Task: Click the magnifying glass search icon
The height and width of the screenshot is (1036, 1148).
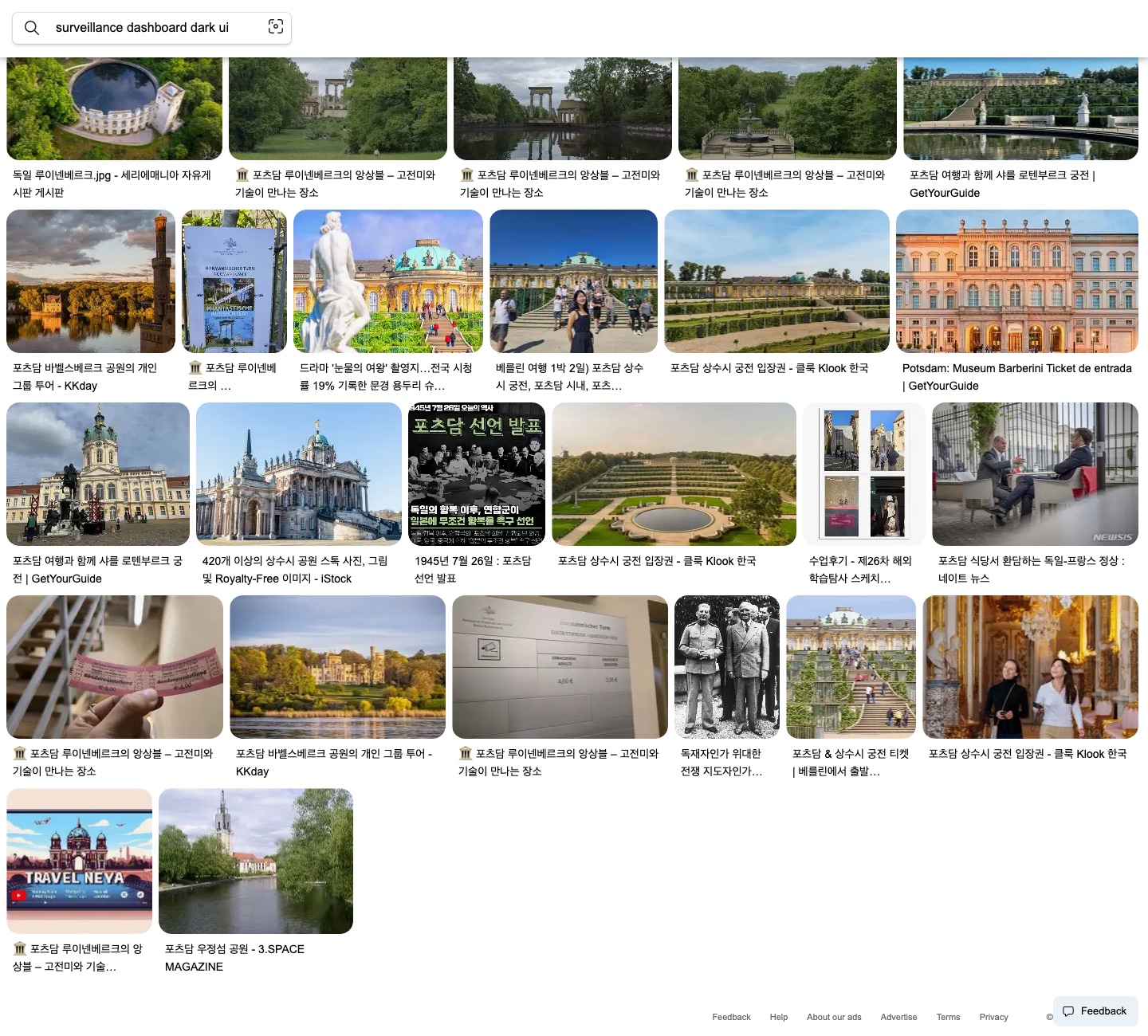Action: click(32, 28)
